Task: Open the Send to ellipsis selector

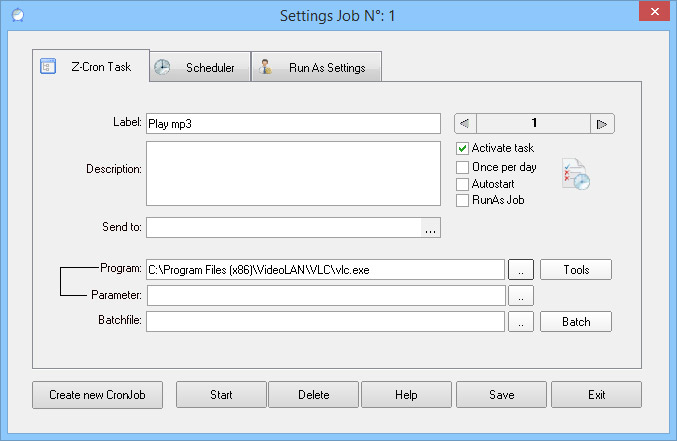Action: point(430,228)
